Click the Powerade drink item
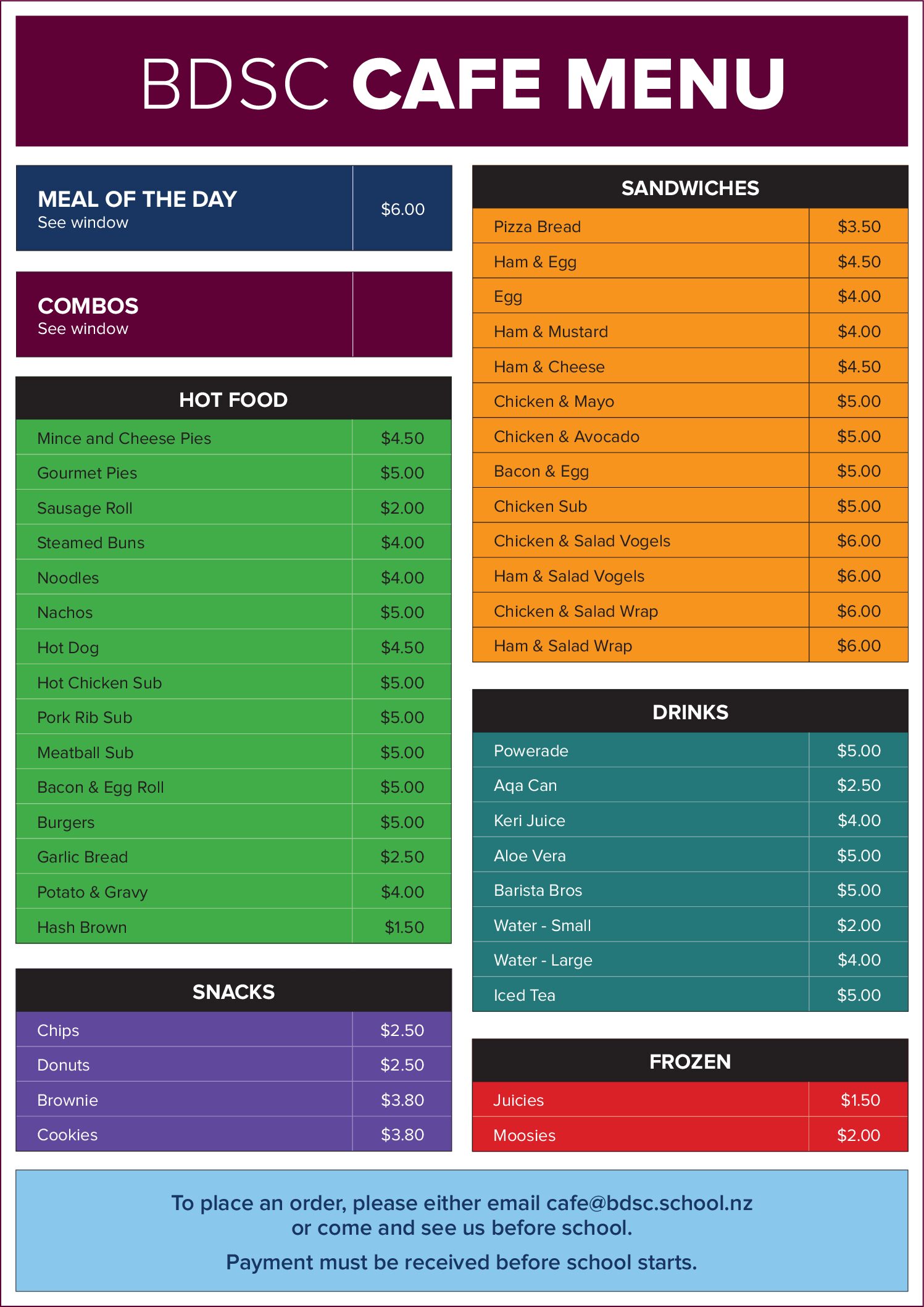The image size is (924, 1307). click(x=531, y=751)
